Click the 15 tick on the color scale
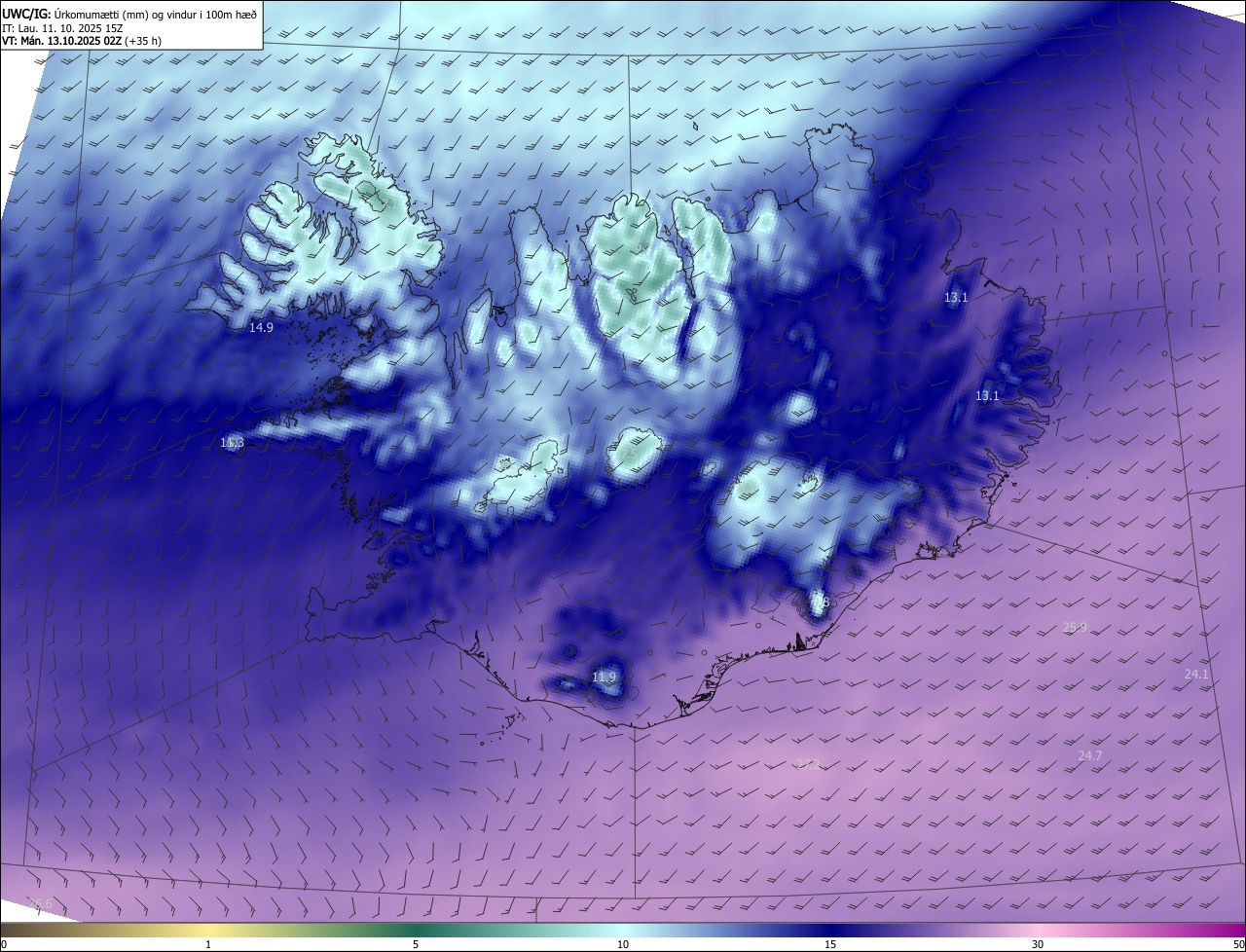The image size is (1246, 952). click(830, 944)
